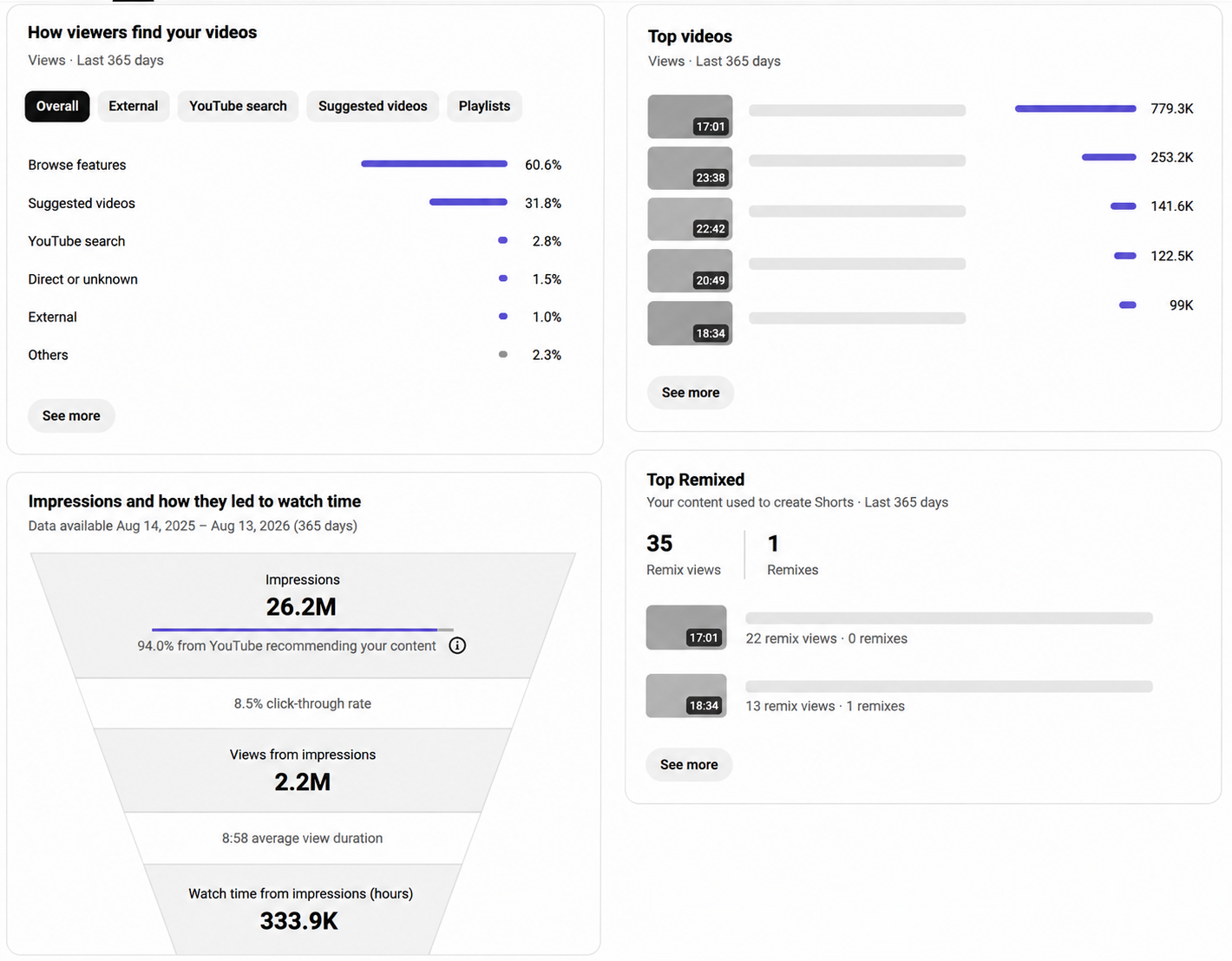Open the 17:01 thumbnail in Top Remixed
This screenshot has height=961, width=1232.
click(686, 627)
